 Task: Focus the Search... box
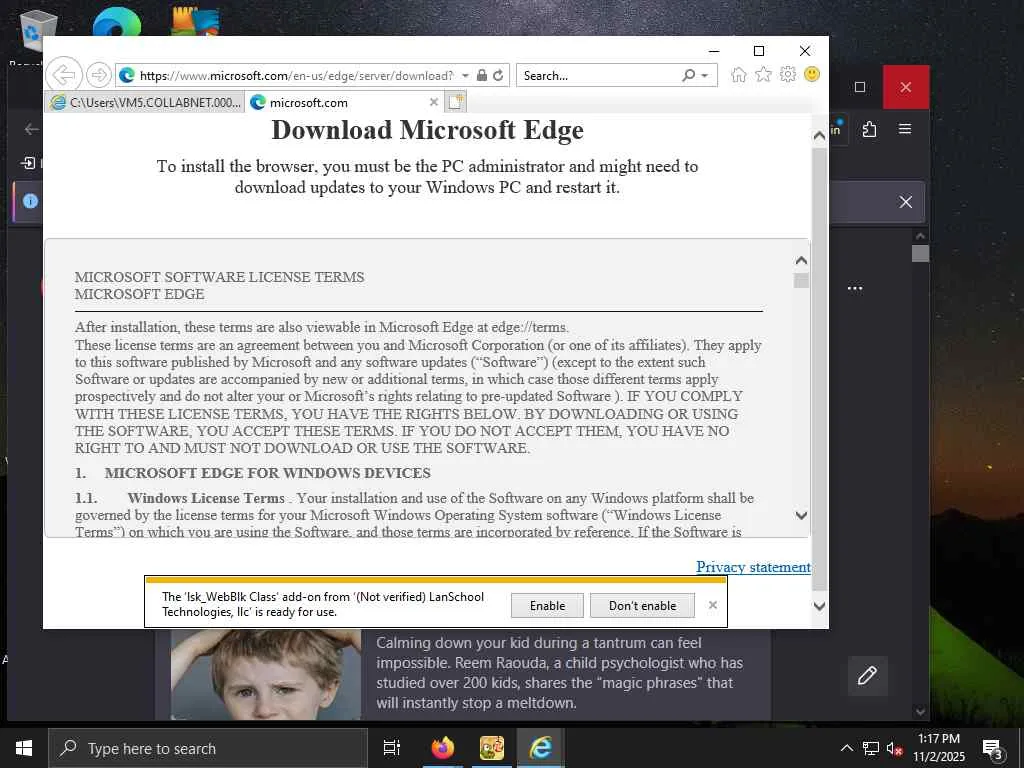600,76
